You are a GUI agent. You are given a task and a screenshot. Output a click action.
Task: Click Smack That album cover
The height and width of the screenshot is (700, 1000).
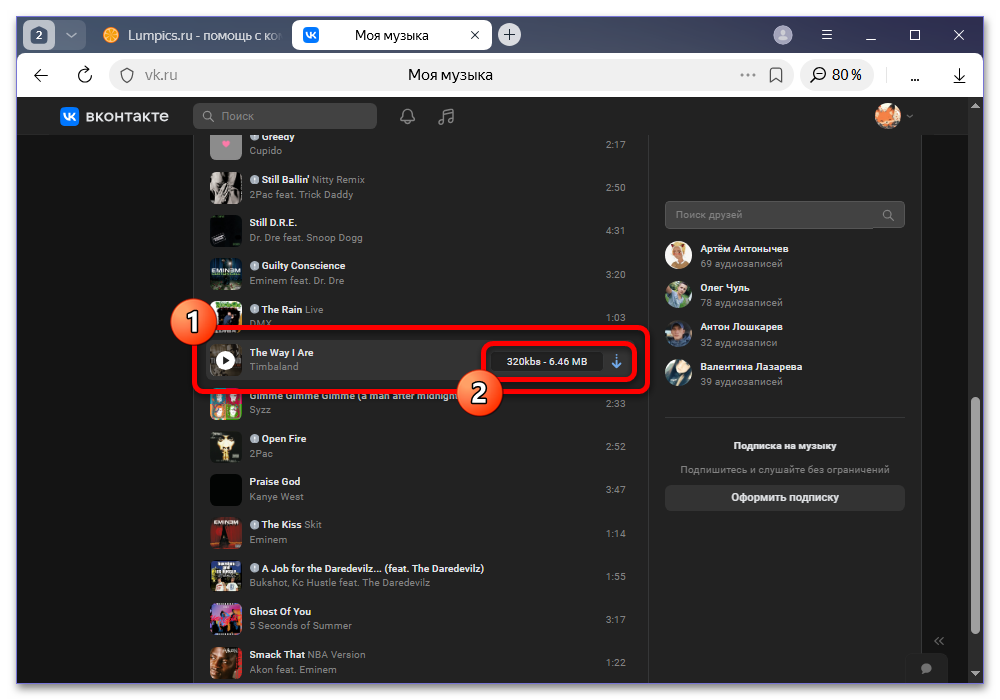[x=226, y=662]
